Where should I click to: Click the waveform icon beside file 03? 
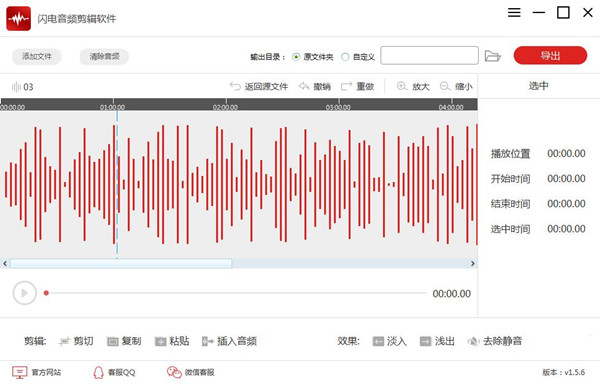point(16,87)
